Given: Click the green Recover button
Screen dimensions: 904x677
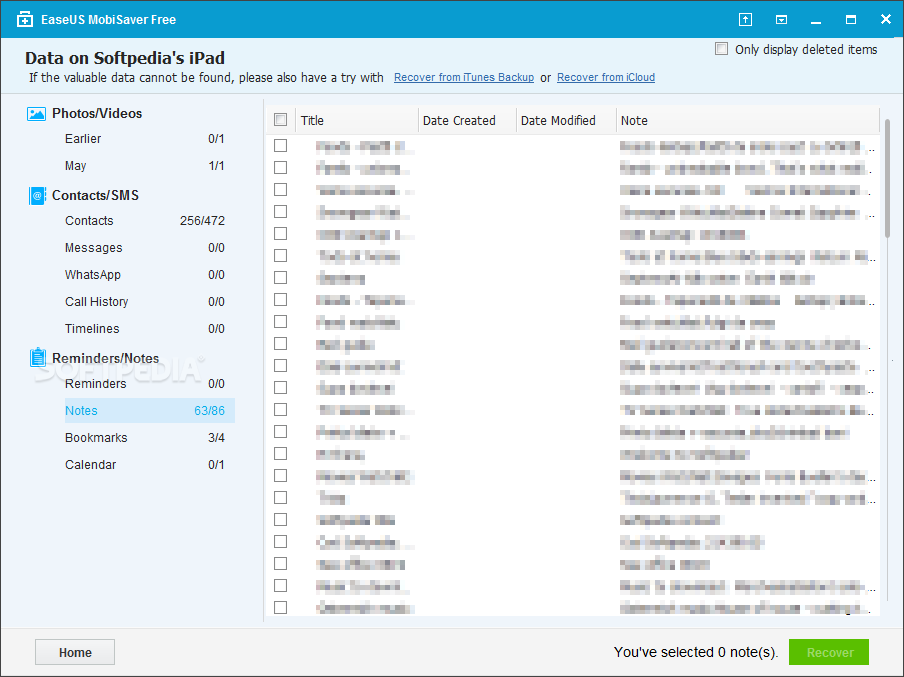Looking at the screenshot, I should [829, 652].
